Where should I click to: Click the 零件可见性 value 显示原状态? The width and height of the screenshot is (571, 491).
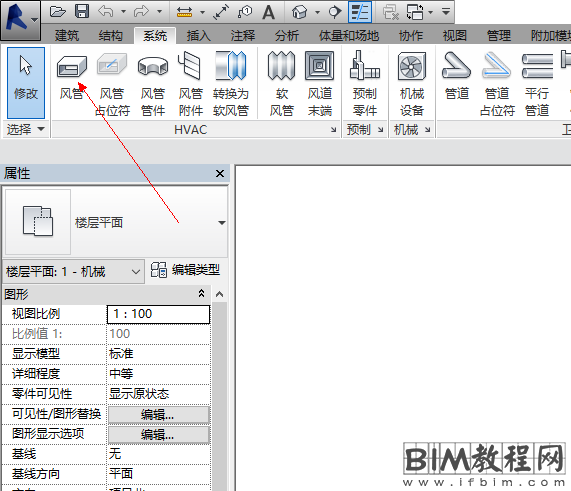point(158,394)
